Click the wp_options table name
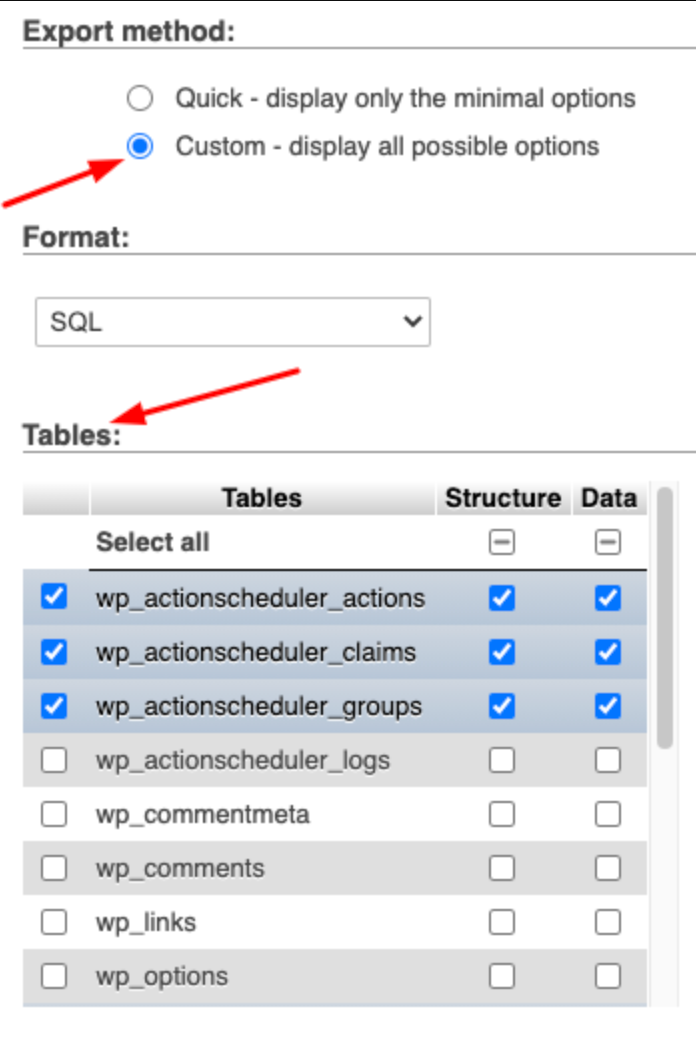Screen dimensions: 696x1042 [162, 976]
